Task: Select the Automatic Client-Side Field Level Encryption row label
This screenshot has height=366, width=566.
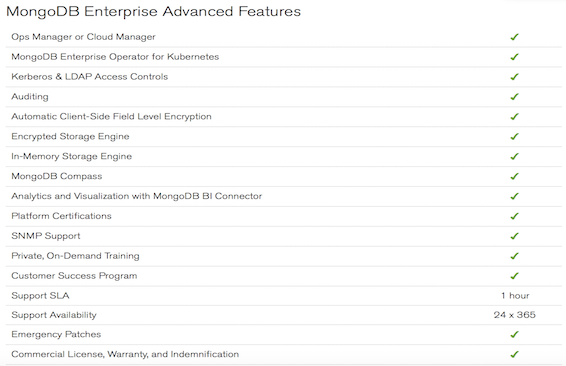Action: 111,117
